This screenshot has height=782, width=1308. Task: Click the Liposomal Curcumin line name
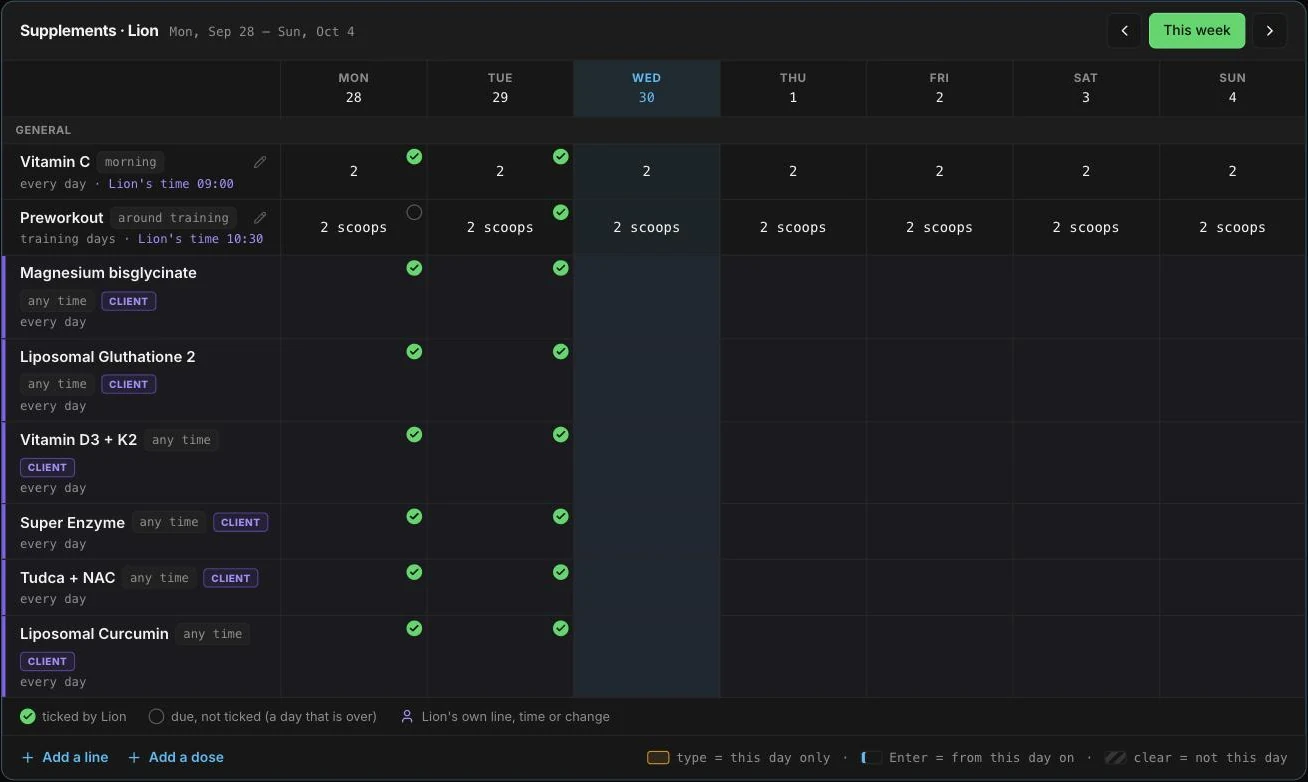click(94, 634)
